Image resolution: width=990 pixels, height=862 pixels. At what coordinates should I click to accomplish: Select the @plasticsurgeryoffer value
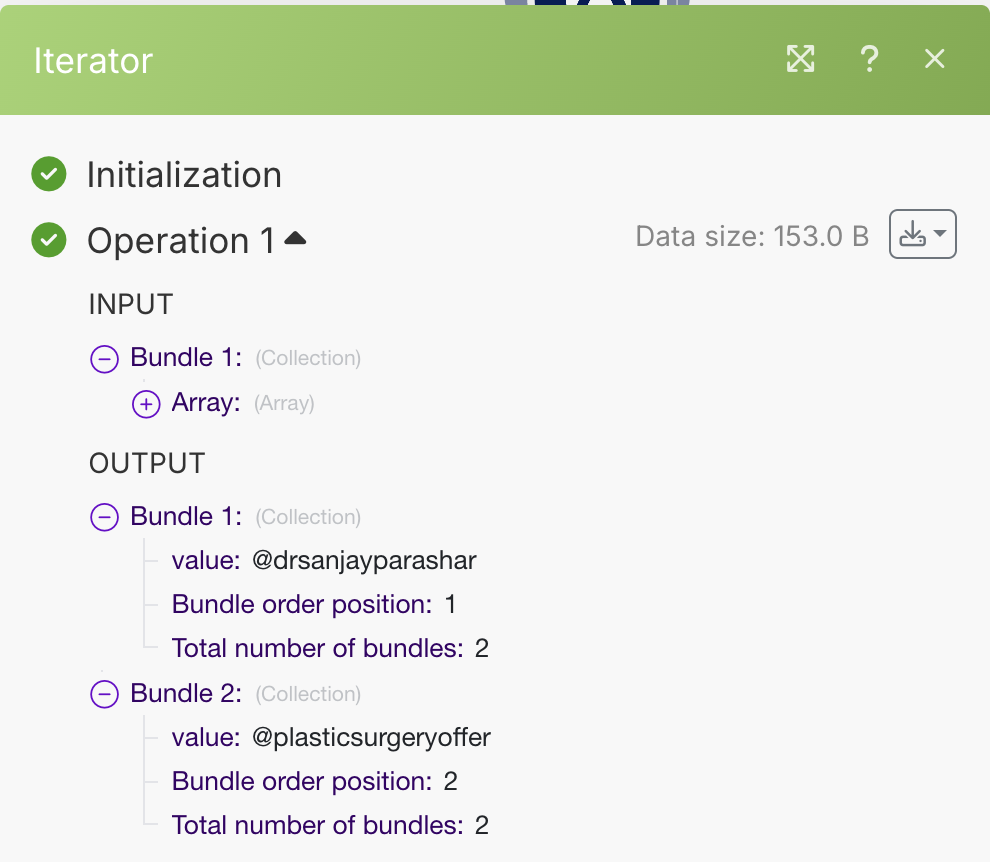click(371, 737)
